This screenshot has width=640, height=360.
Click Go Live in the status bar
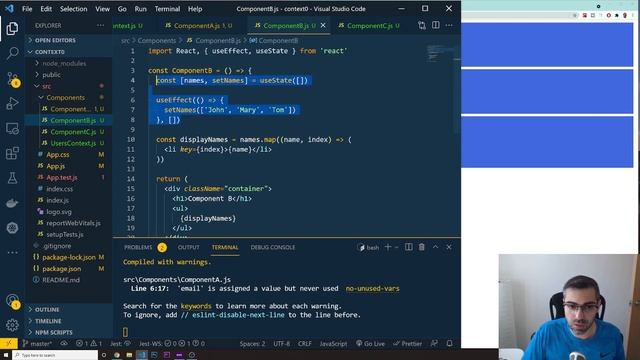pyautogui.click(x=371, y=344)
